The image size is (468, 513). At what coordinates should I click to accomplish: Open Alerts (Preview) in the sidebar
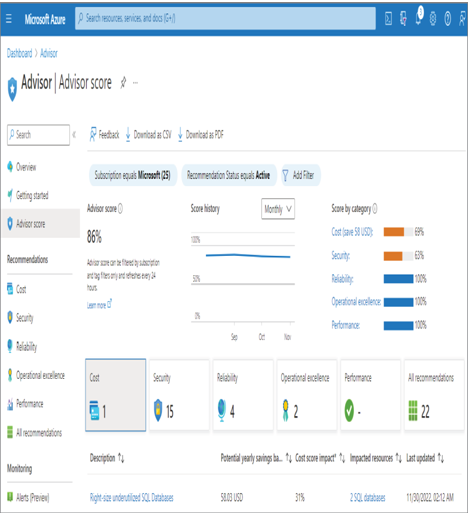point(28,497)
